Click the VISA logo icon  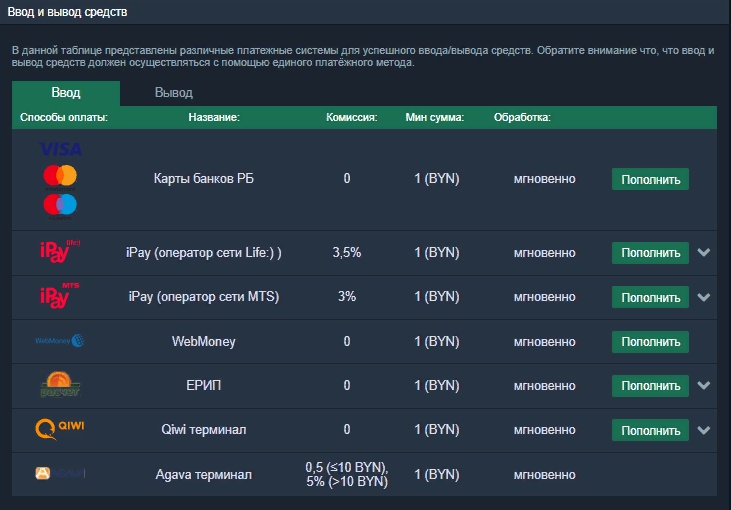point(61,149)
